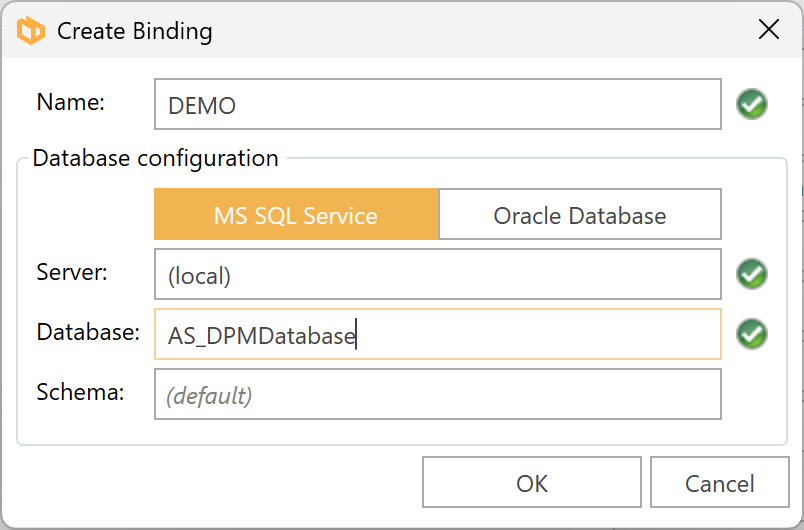Click the Database: label

pos(87,332)
